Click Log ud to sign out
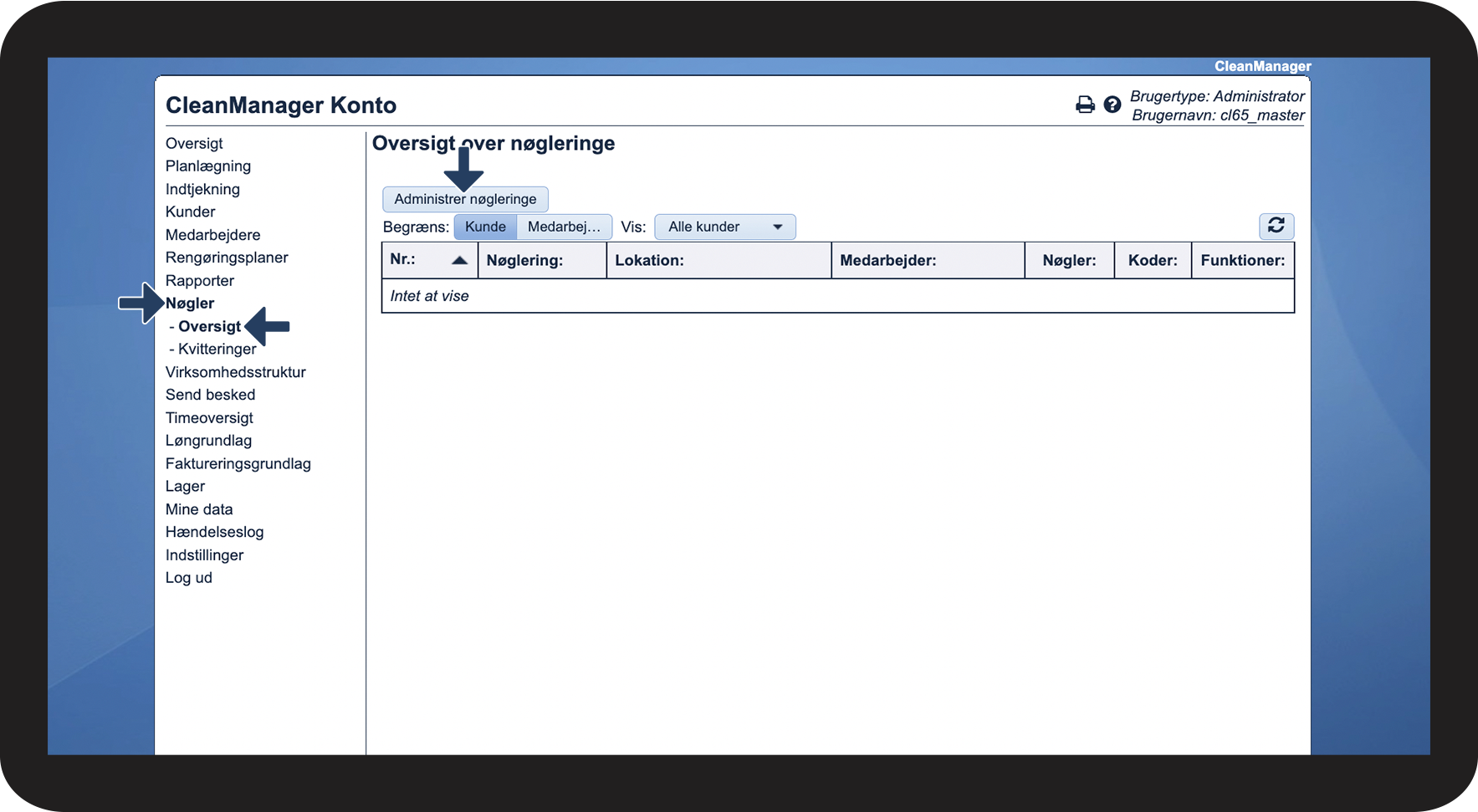Screen dimensions: 1478x812 coord(189,578)
